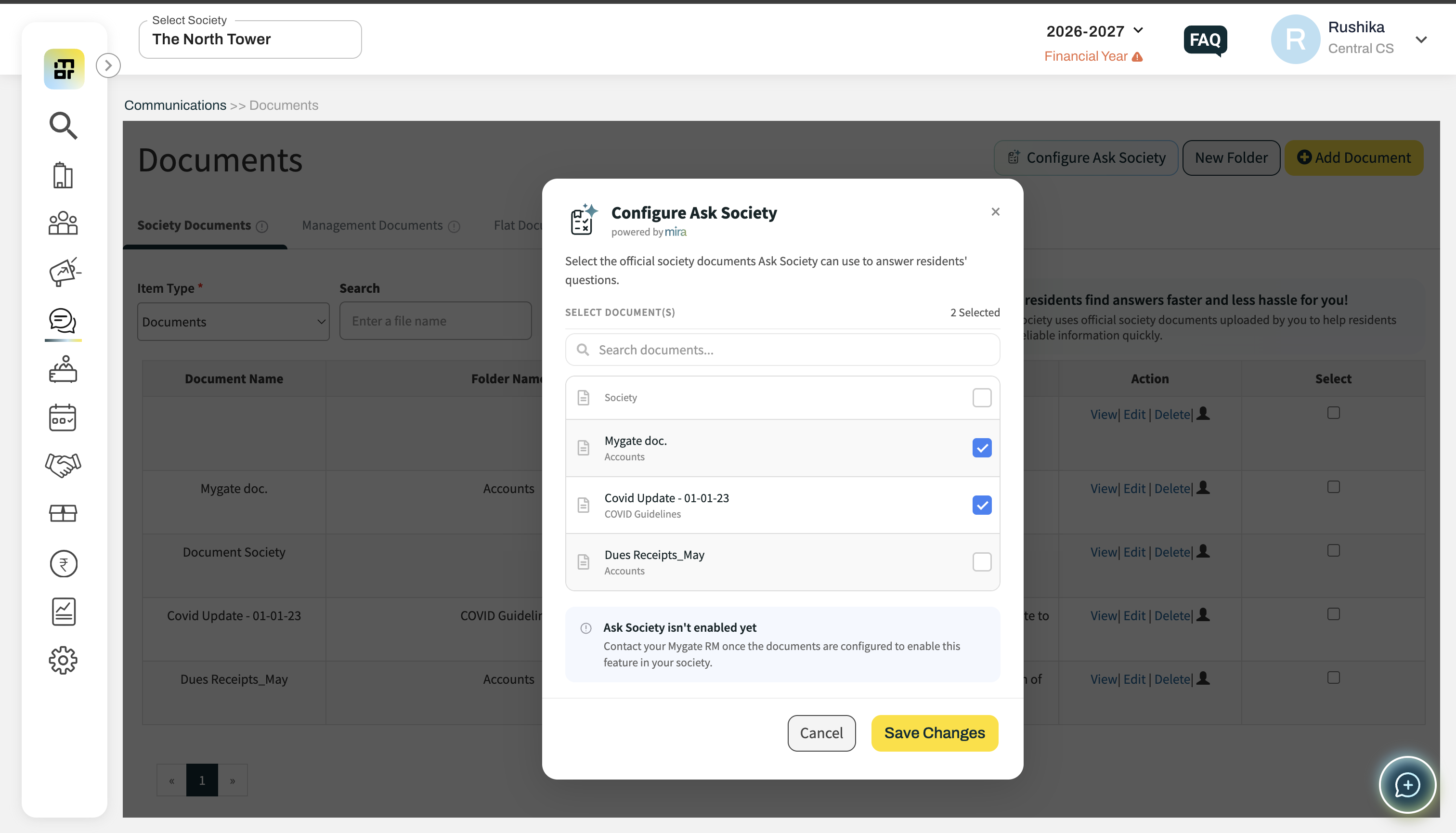Tick the Select checkbox in Mygate doc. table row

click(x=1334, y=487)
